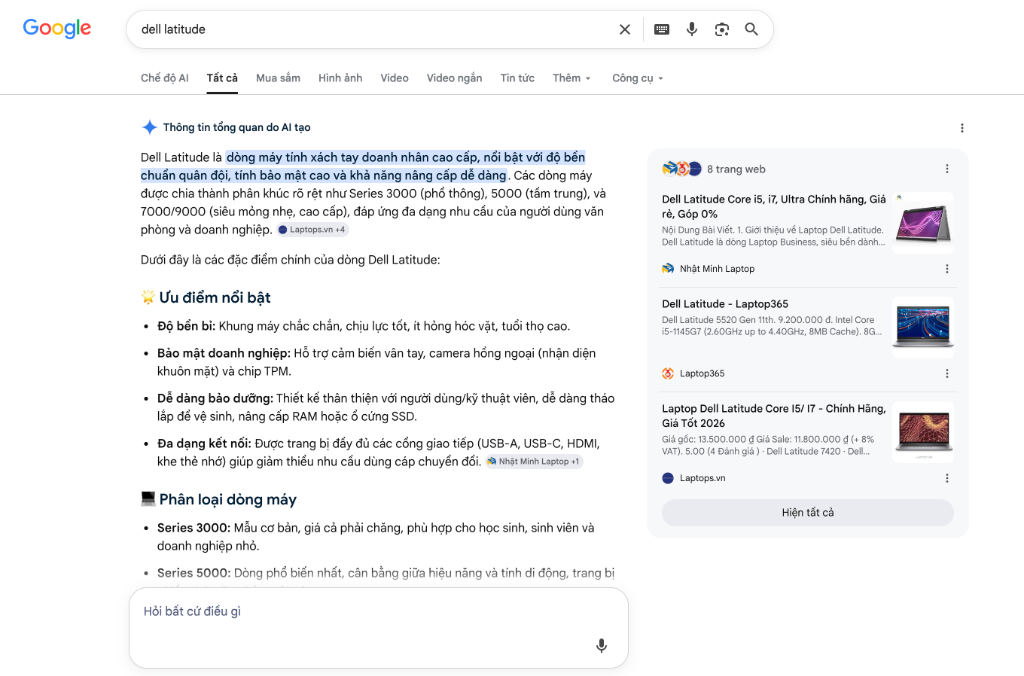Open more options for Nhật Minh Laptop result

pos(947,269)
